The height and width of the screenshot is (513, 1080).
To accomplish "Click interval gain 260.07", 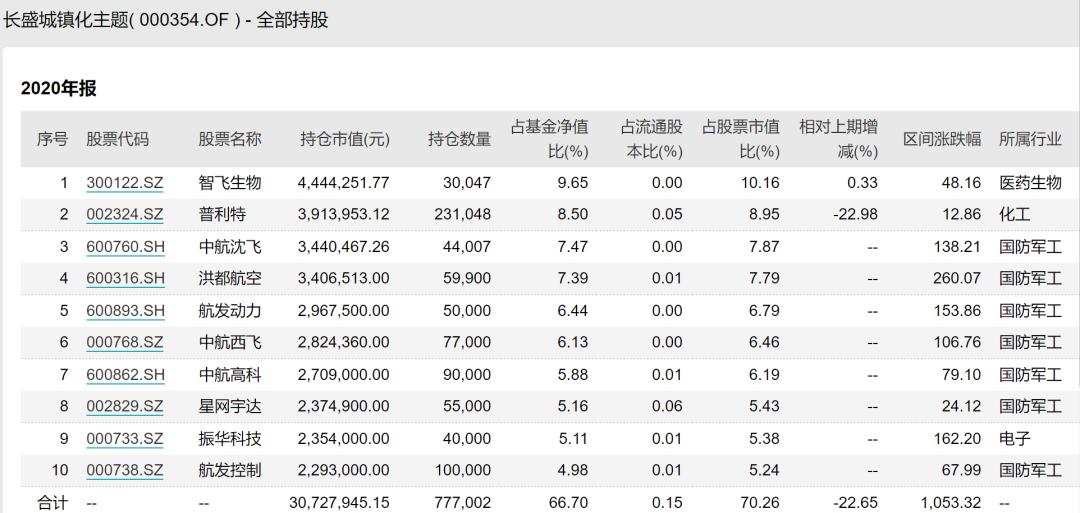I will point(957,279).
